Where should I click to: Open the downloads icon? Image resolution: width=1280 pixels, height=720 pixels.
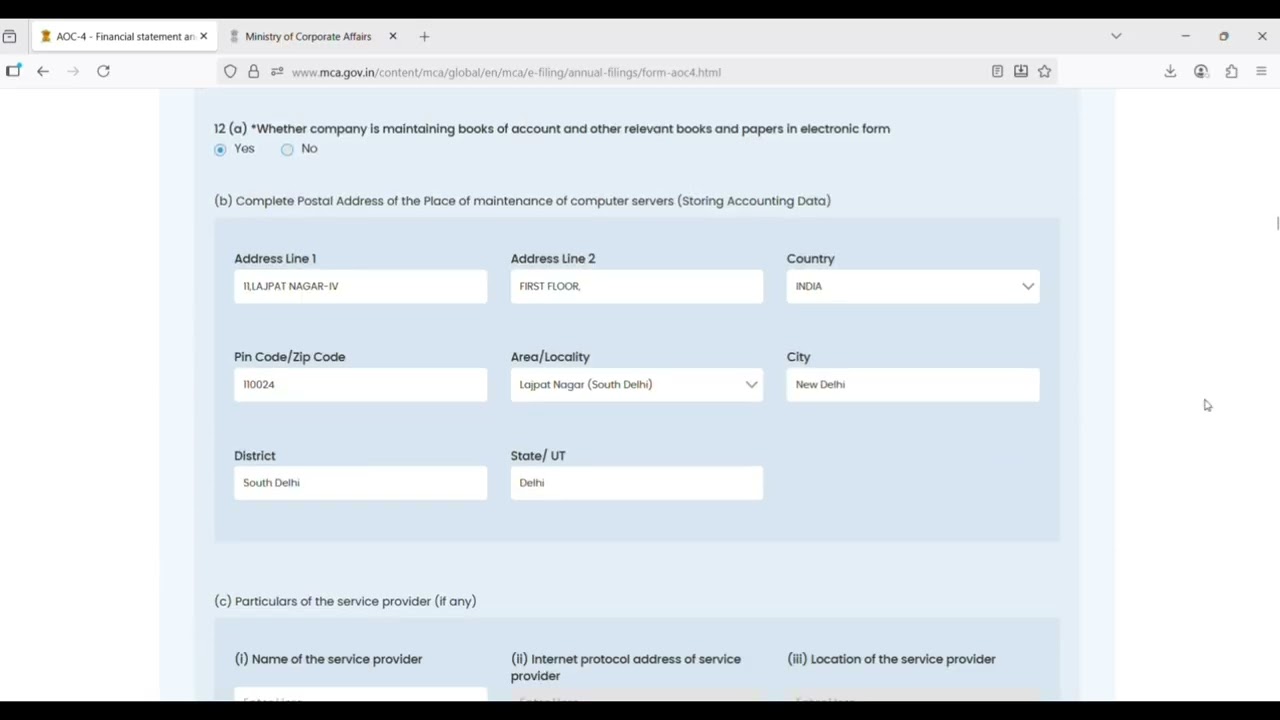coord(1170,72)
